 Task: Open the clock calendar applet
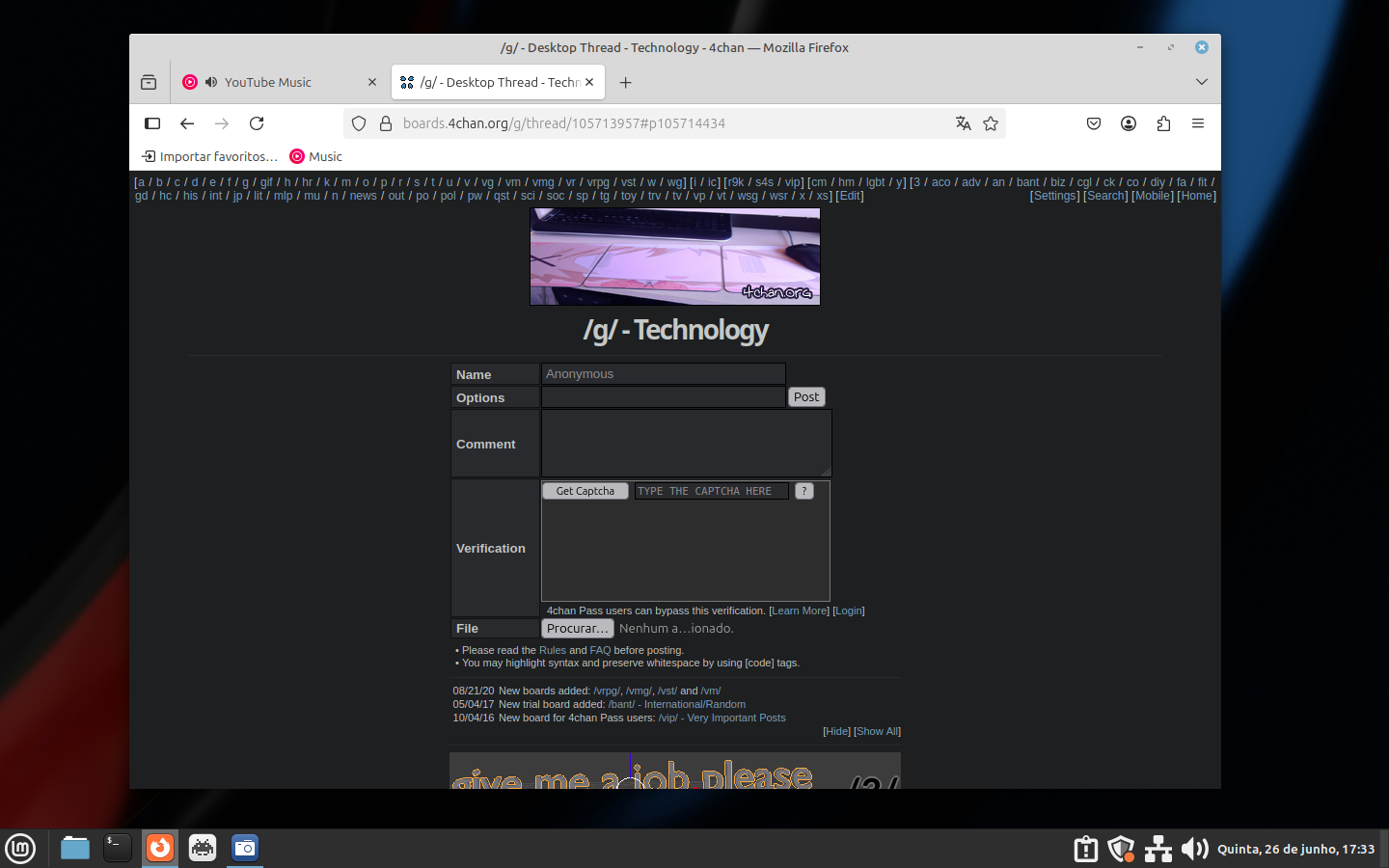click(1295, 849)
